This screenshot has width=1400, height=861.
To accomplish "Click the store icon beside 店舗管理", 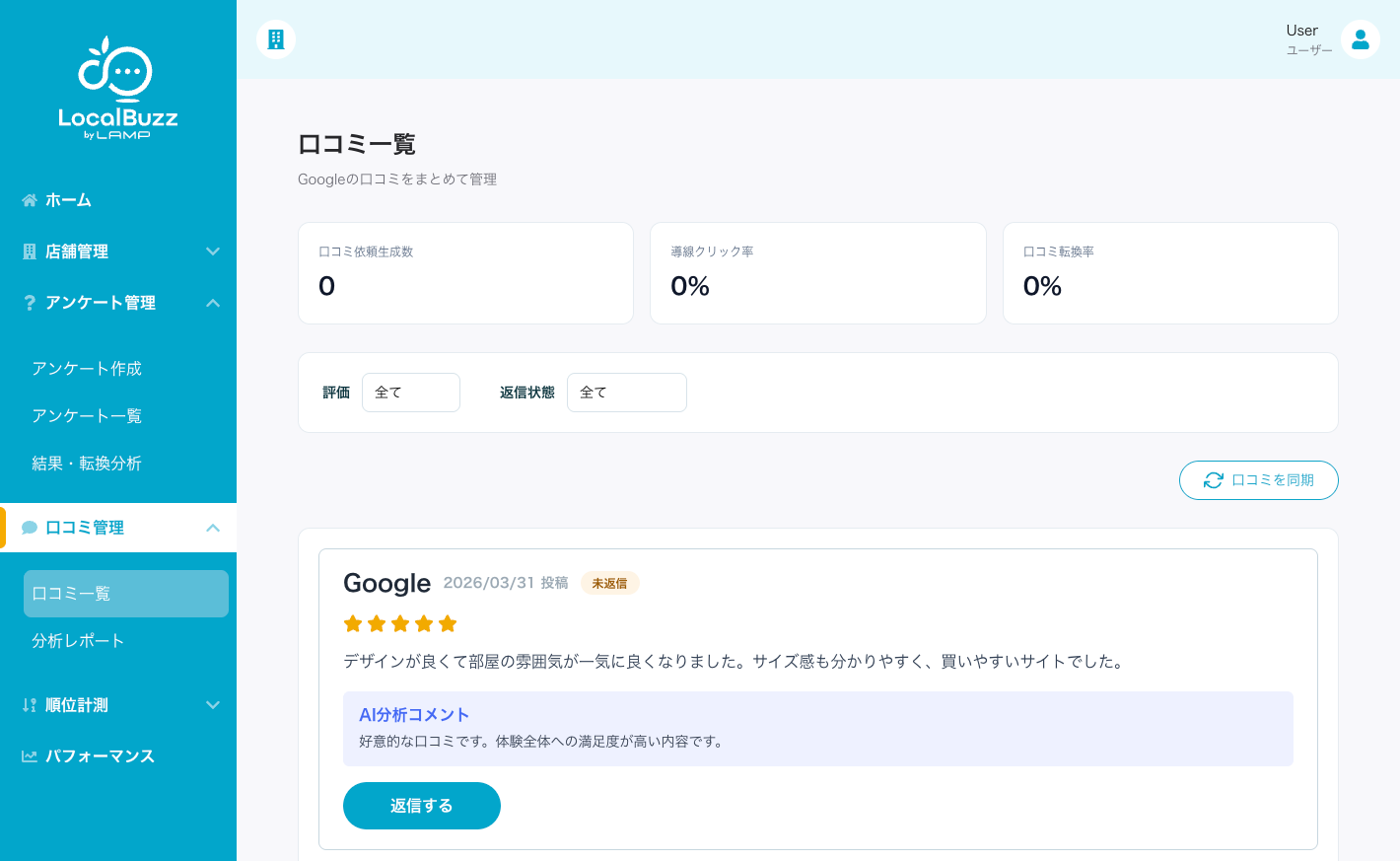I will pos(30,251).
